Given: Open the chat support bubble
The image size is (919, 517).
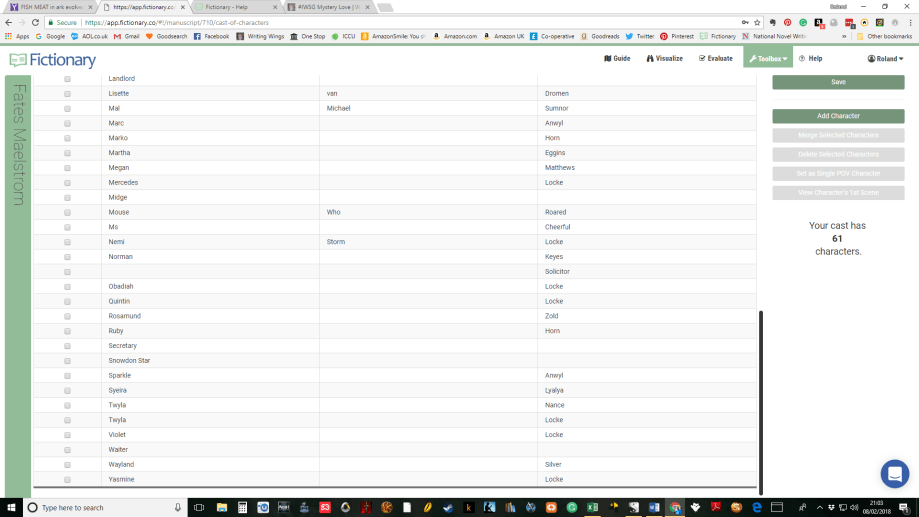Looking at the screenshot, I should 893,473.
